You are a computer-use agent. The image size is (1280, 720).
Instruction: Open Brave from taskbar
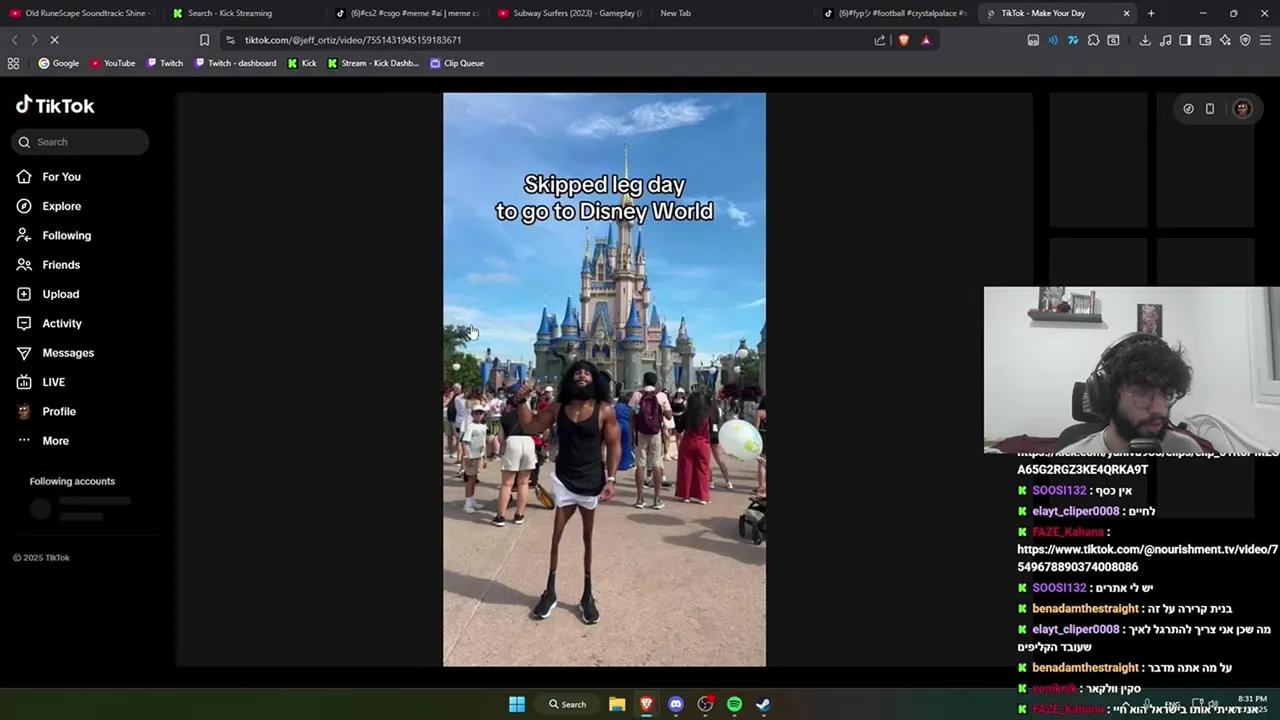[x=646, y=704]
